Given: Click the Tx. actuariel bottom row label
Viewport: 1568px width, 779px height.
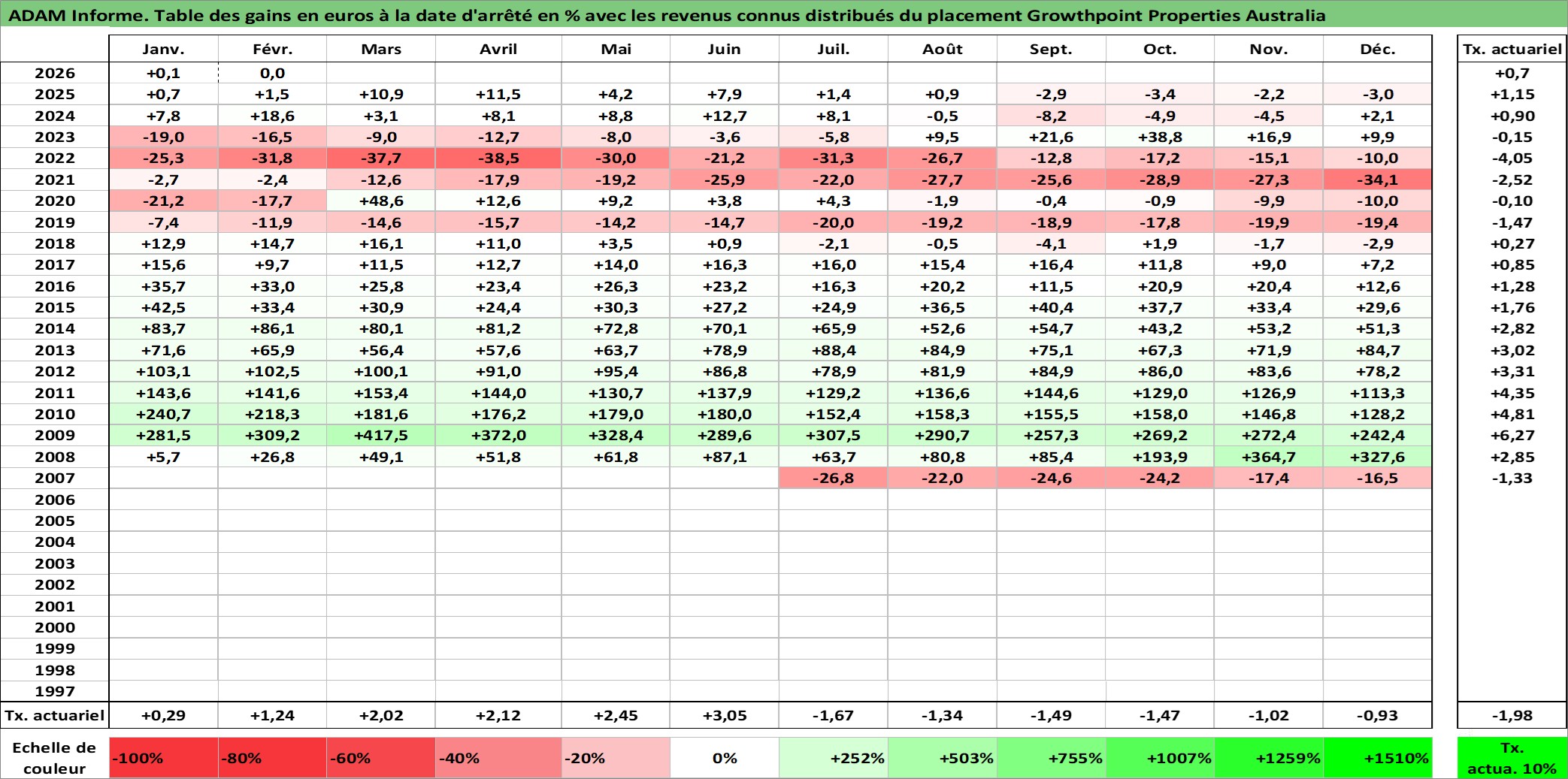Looking at the screenshot, I should pos(55,715).
